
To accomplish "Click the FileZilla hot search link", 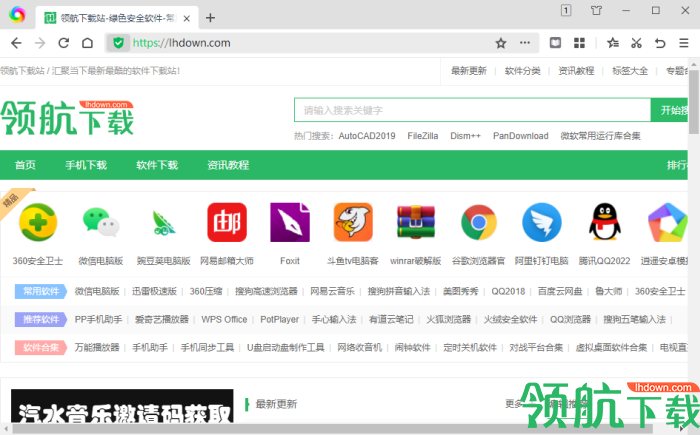I will click(x=423, y=136).
